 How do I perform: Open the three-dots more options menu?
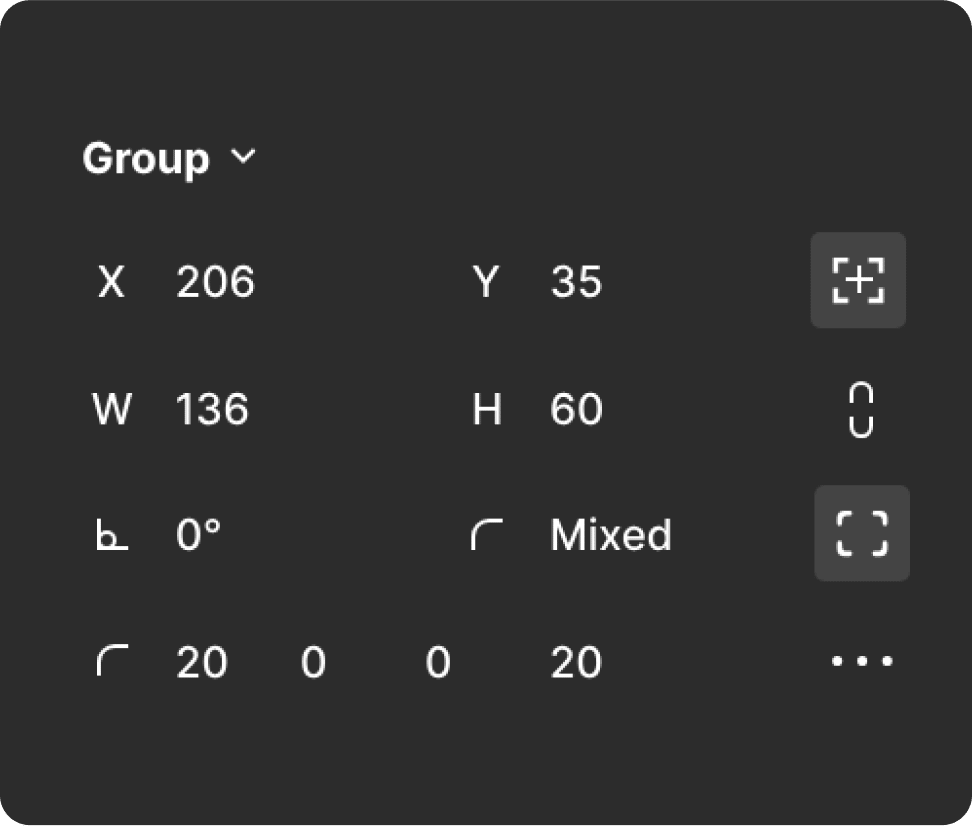coord(862,661)
